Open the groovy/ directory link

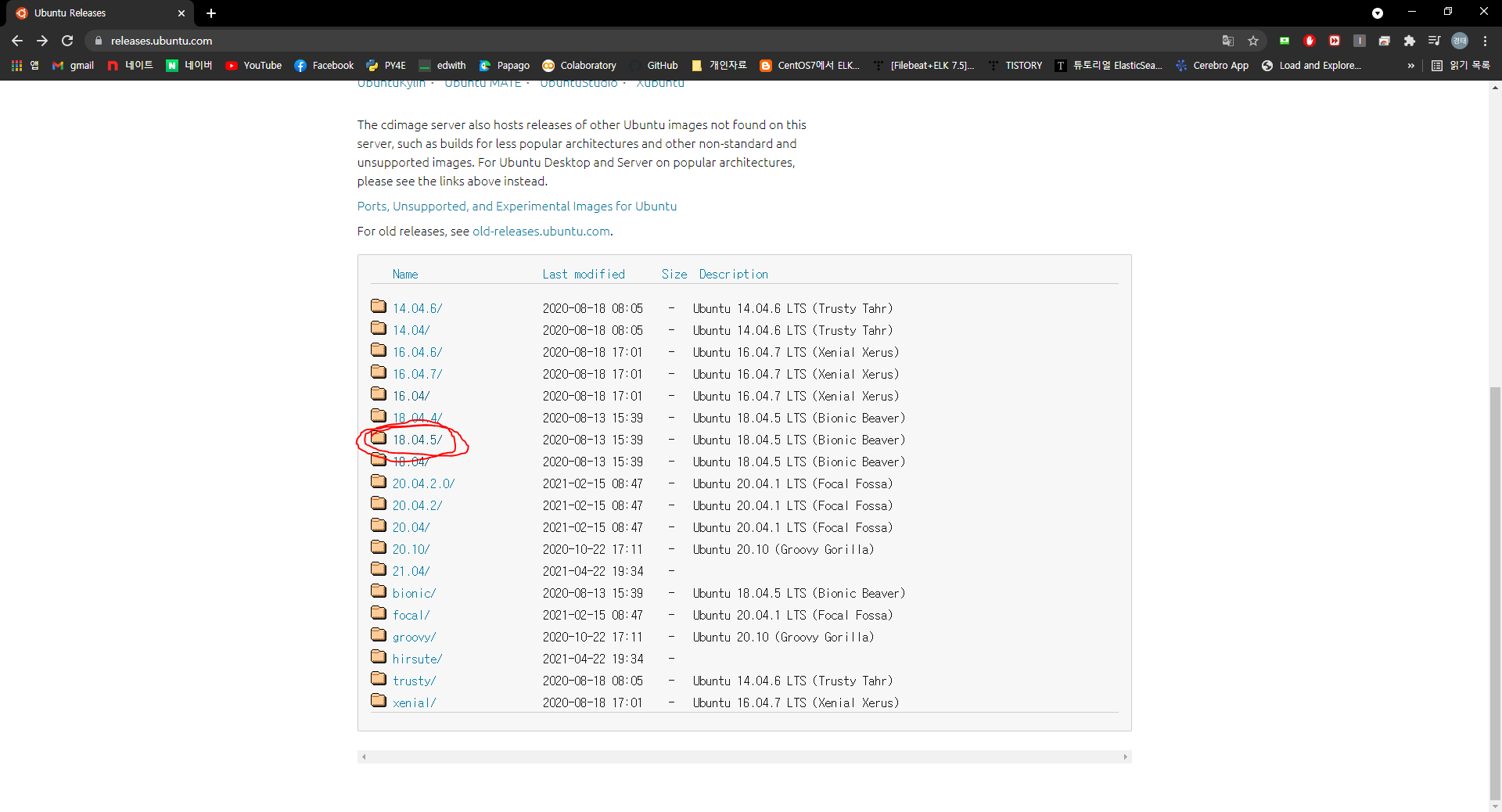tap(414, 638)
